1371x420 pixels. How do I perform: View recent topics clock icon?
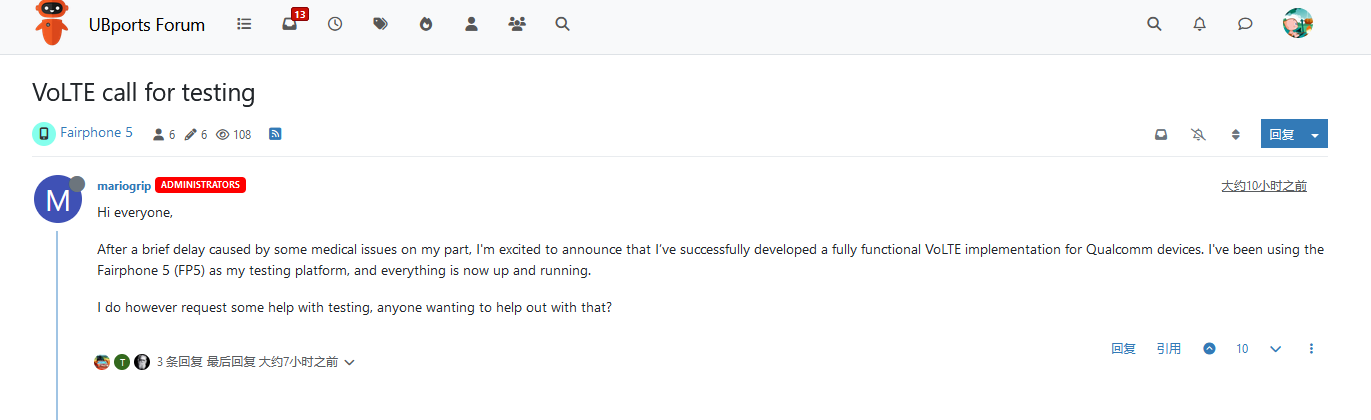[x=335, y=24]
